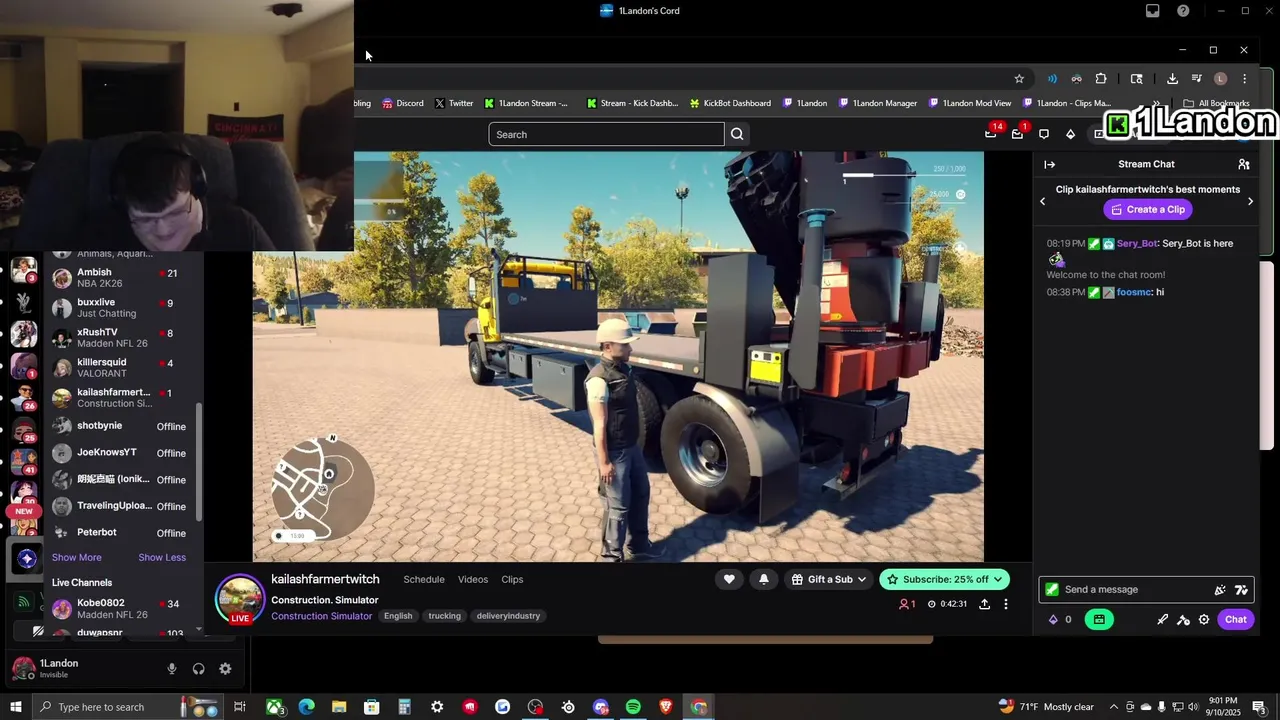Follow channel with the heart icon
This screenshot has width=1280, height=720.
click(x=729, y=579)
